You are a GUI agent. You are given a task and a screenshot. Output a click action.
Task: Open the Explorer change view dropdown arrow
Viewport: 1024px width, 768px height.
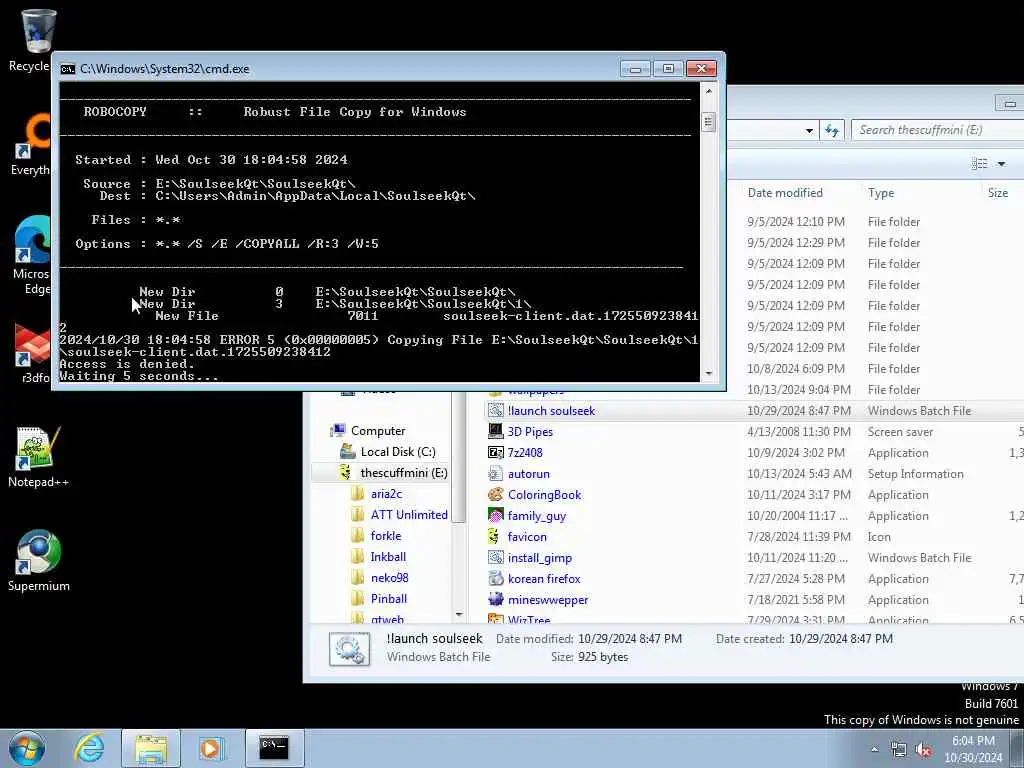click(x=1001, y=164)
